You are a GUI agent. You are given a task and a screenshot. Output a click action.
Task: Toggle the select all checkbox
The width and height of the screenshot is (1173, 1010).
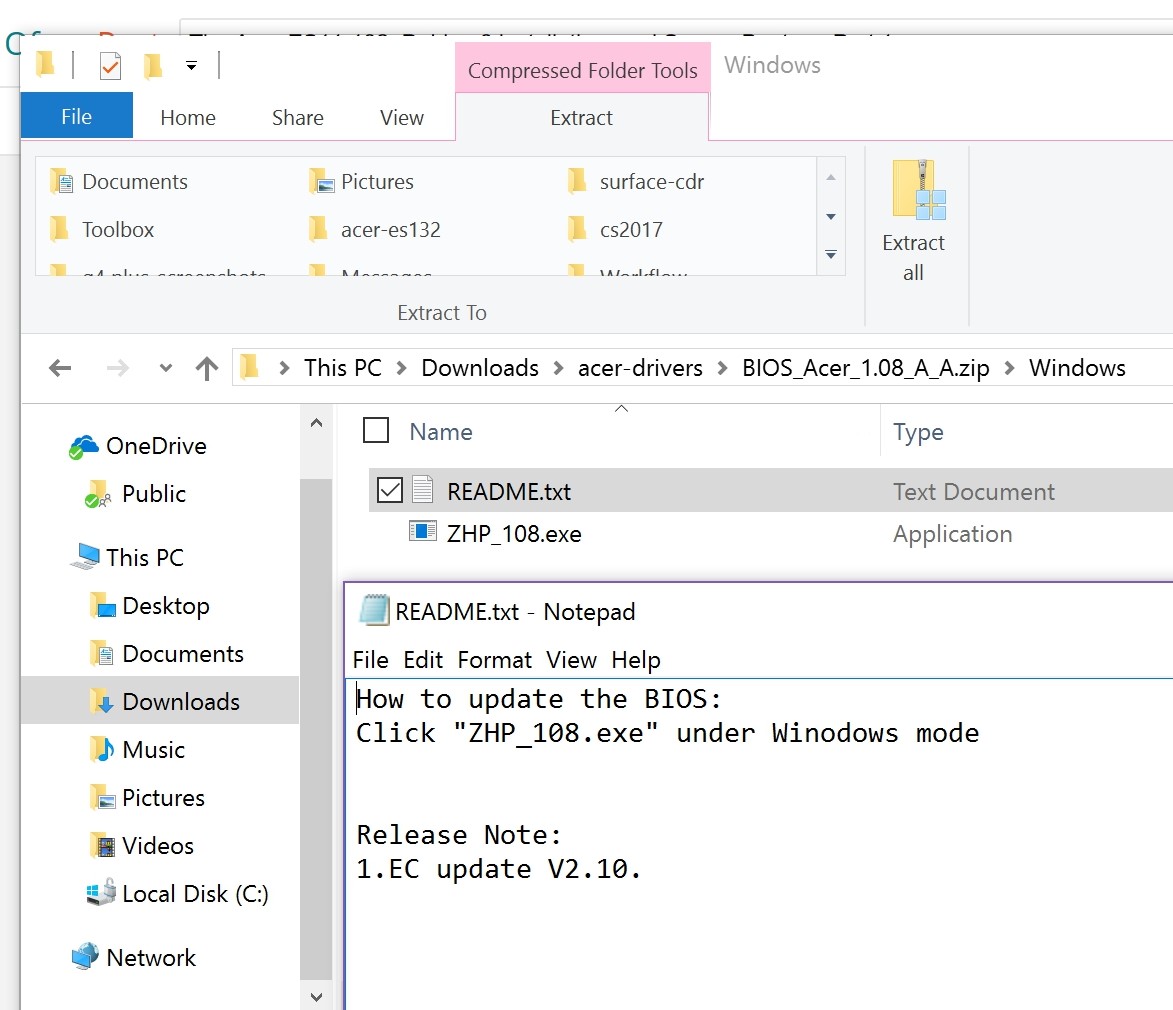coord(376,430)
